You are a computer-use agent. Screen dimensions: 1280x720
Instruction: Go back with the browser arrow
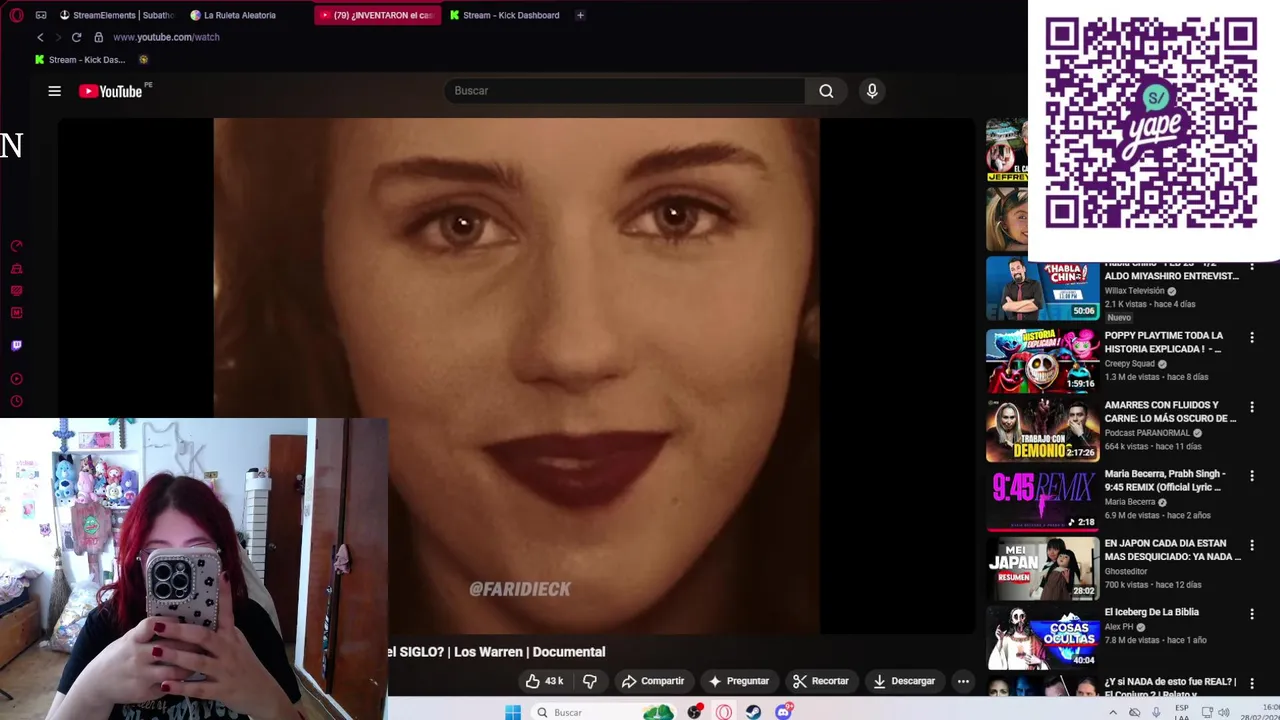(x=40, y=37)
